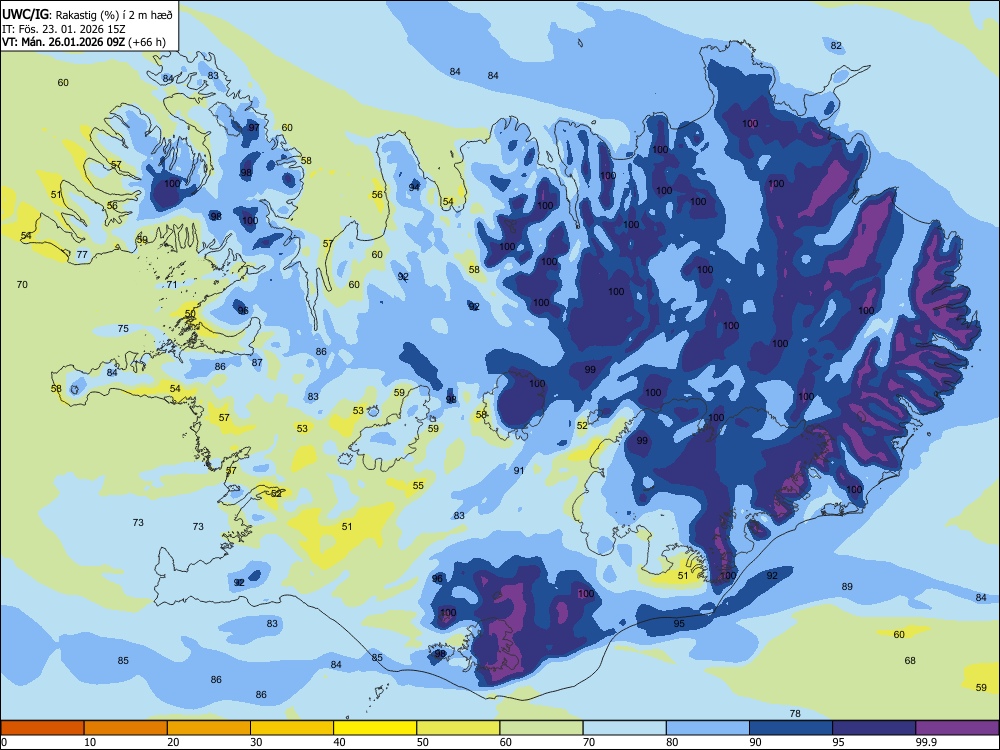Image resolution: width=1000 pixels, height=750 pixels.
Task: Click the humidity value 77 on the map
Action: (x=82, y=254)
